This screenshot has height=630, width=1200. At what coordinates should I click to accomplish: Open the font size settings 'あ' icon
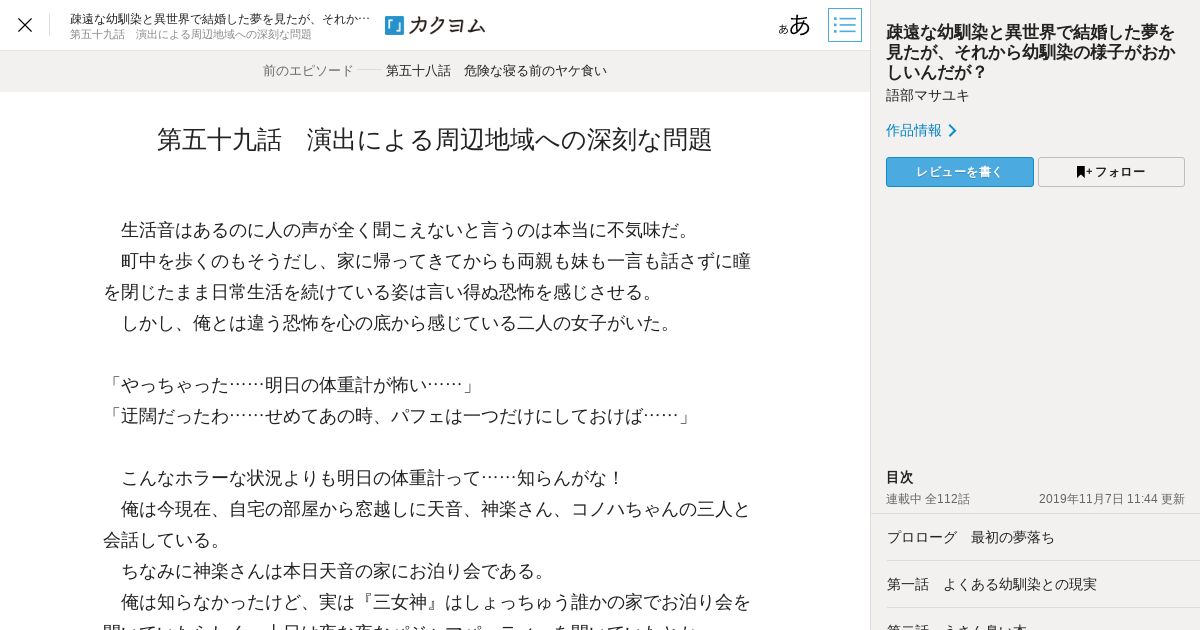coord(795,25)
